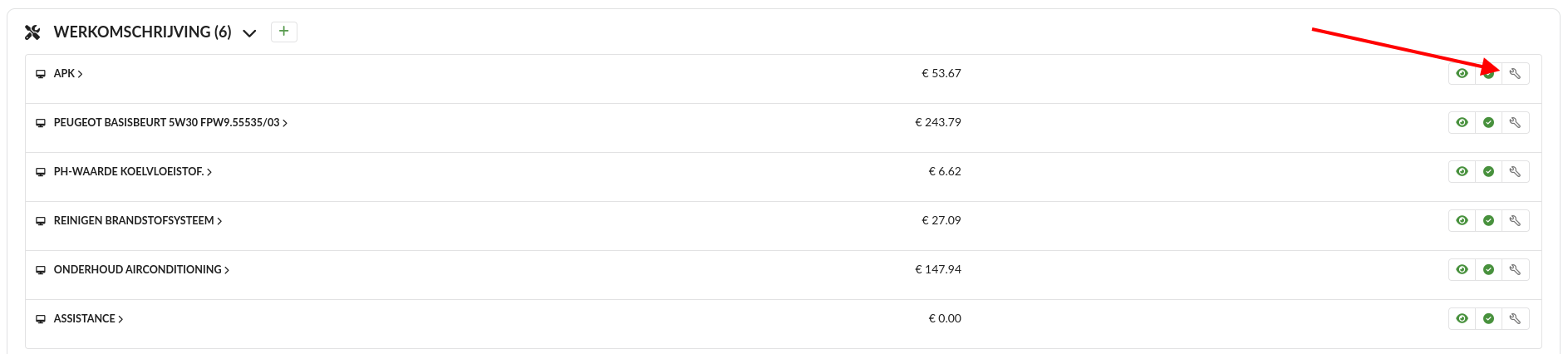The image size is (1568, 354).
Task: Collapse the WERKOMSCHRIJVING section chevron
Action: pyautogui.click(x=249, y=33)
